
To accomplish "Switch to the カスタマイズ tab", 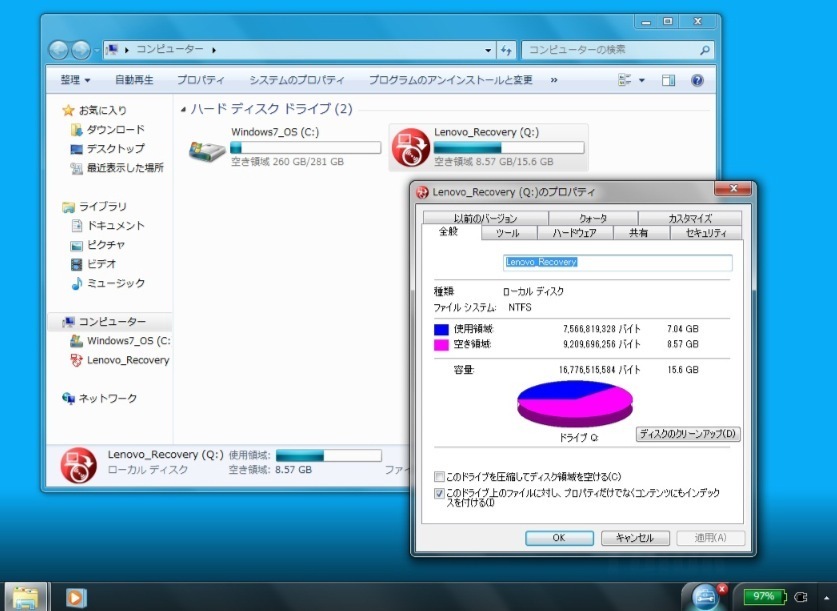I will pyautogui.click(x=690, y=218).
